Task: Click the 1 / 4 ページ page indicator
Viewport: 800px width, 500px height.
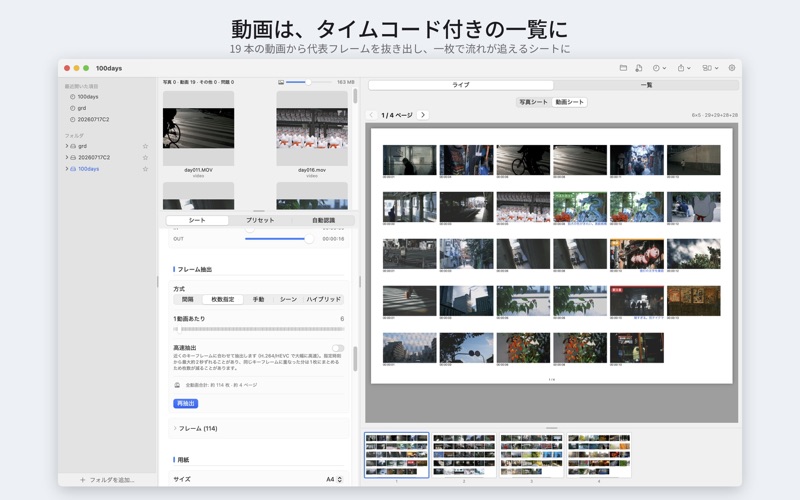Action: (396, 115)
